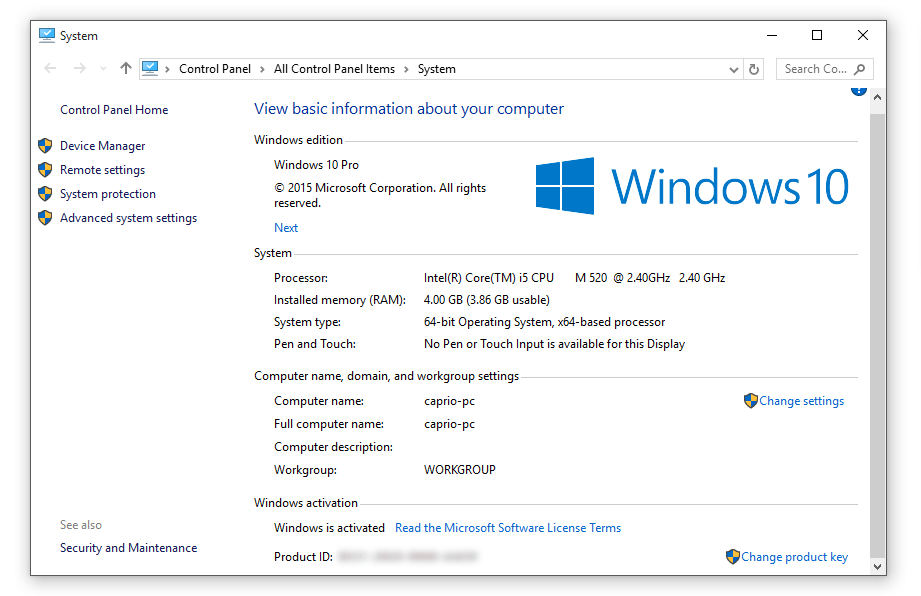Click the processor value 'Intel(R) Core(TM) i5 CPU'
921x596 pixels.
coord(489,278)
